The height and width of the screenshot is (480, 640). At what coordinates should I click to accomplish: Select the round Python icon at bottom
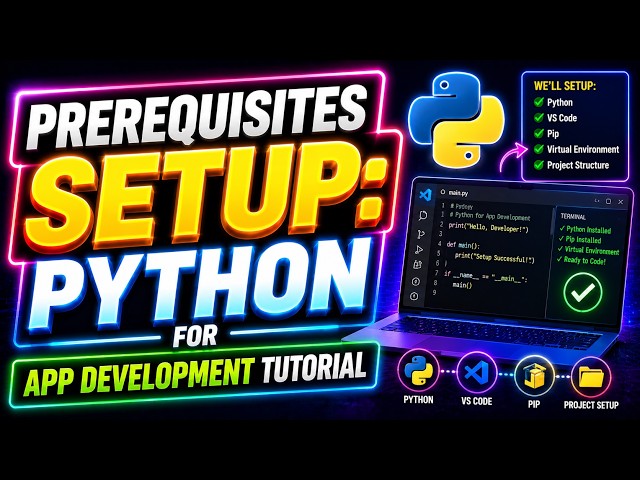coord(418,371)
